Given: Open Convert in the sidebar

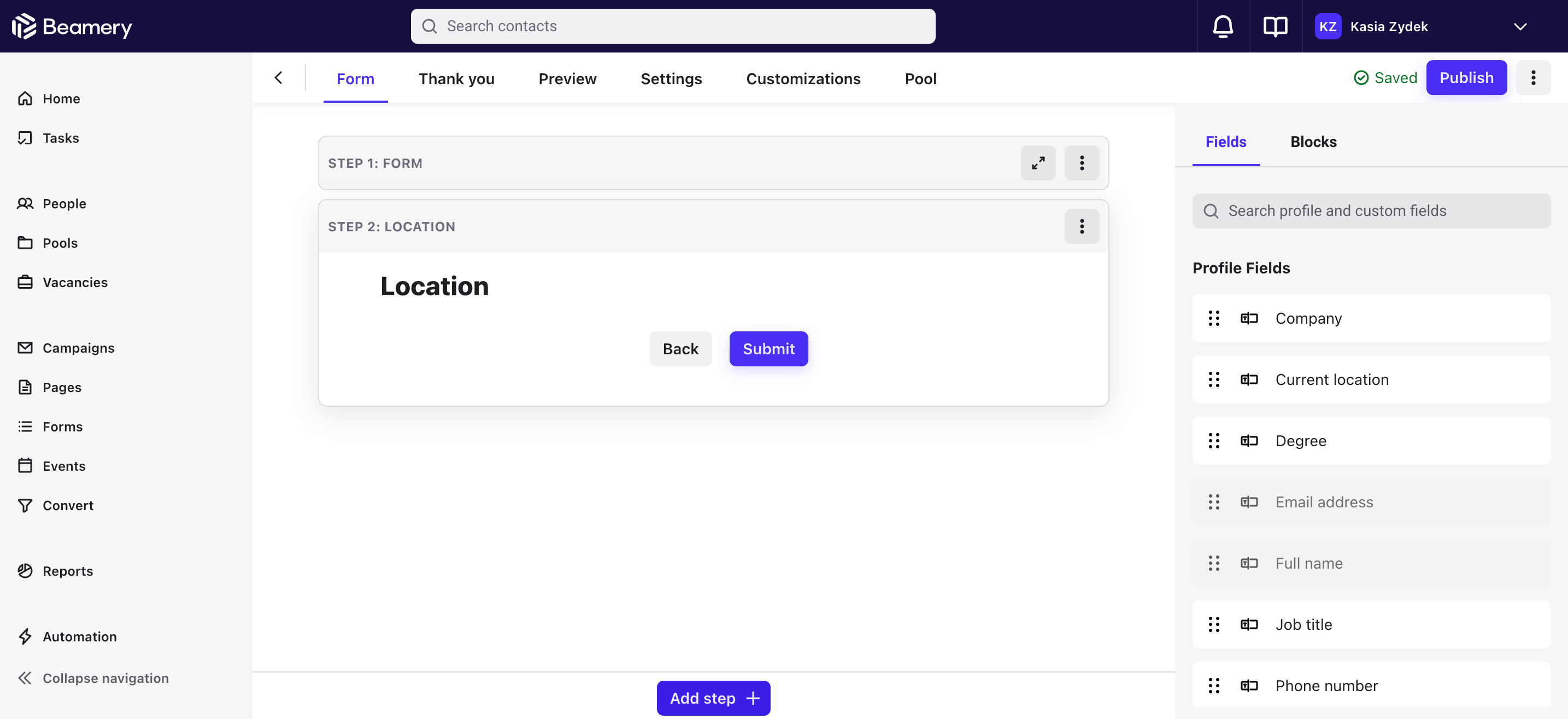Looking at the screenshot, I should coord(55,505).
